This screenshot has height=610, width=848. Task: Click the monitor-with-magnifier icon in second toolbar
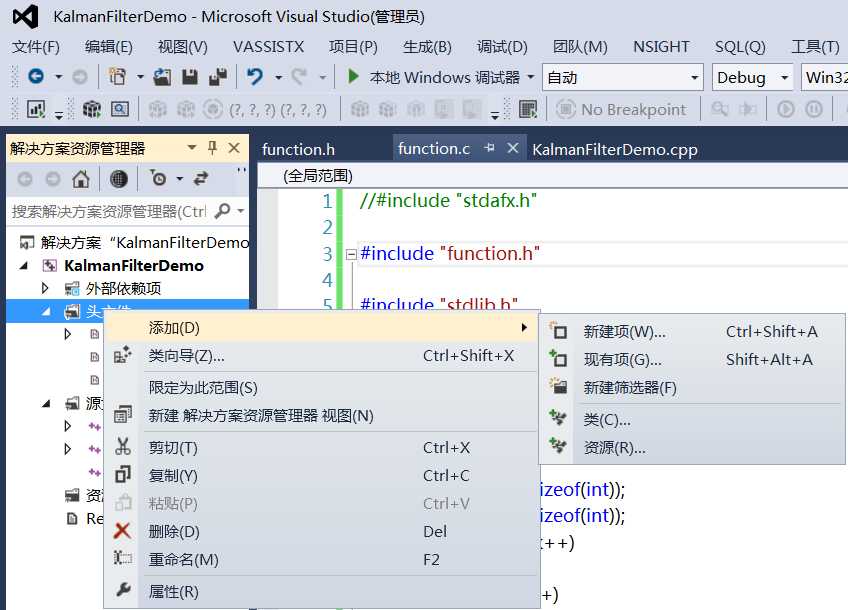pyautogui.click(x=120, y=110)
